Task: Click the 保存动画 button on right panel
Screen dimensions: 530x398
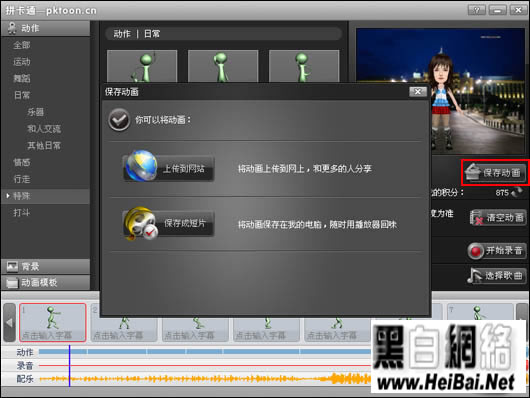Action: tap(495, 172)
